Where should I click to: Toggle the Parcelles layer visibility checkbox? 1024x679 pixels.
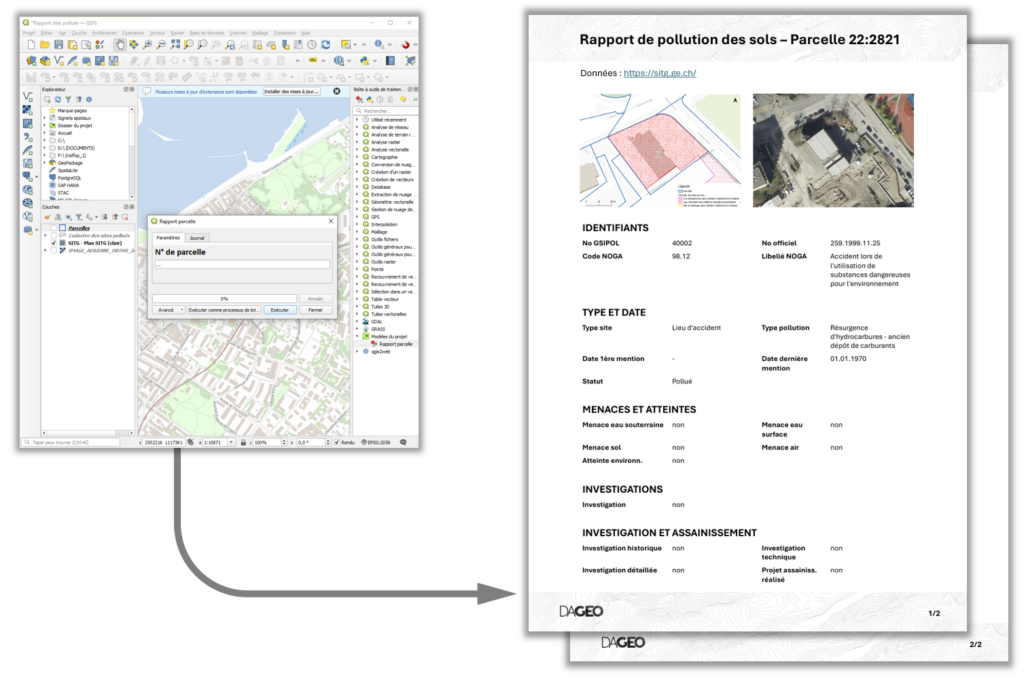[52, 228]
